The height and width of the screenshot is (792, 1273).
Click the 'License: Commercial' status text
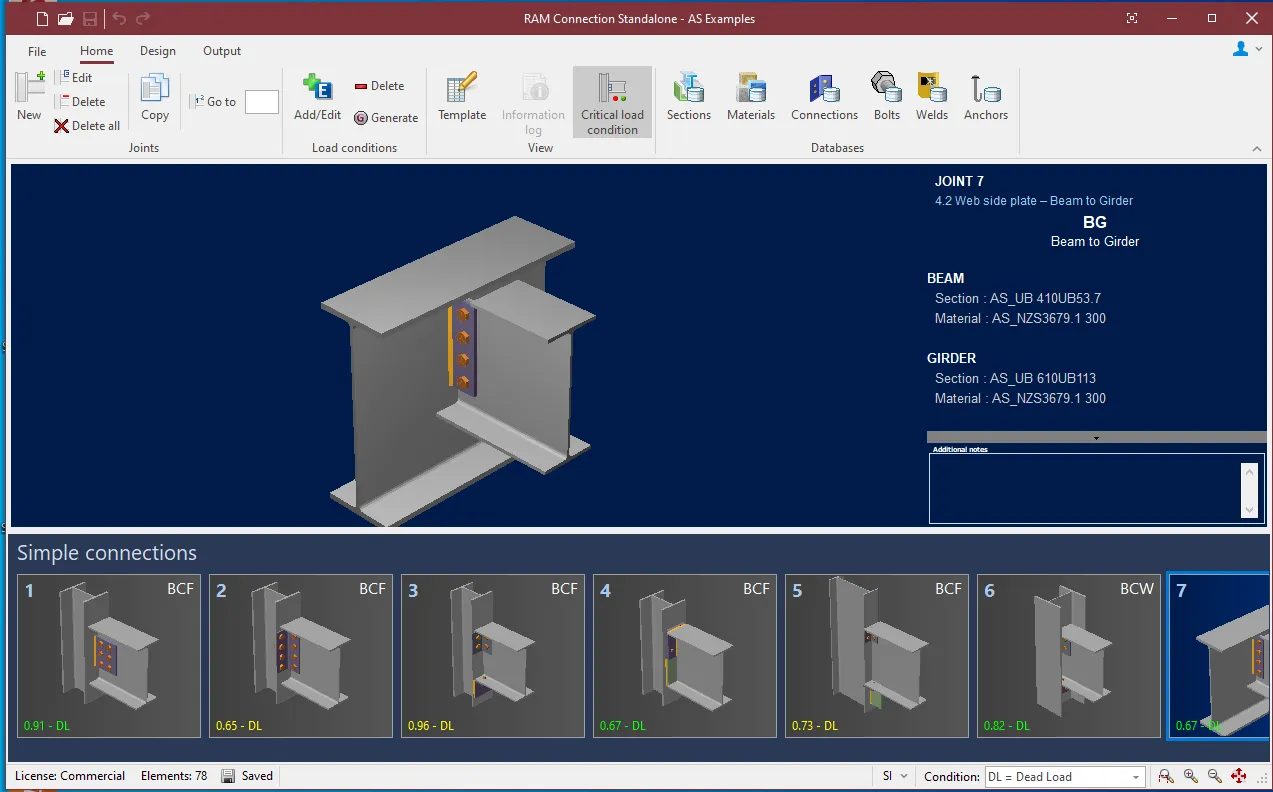click(70, 776)
